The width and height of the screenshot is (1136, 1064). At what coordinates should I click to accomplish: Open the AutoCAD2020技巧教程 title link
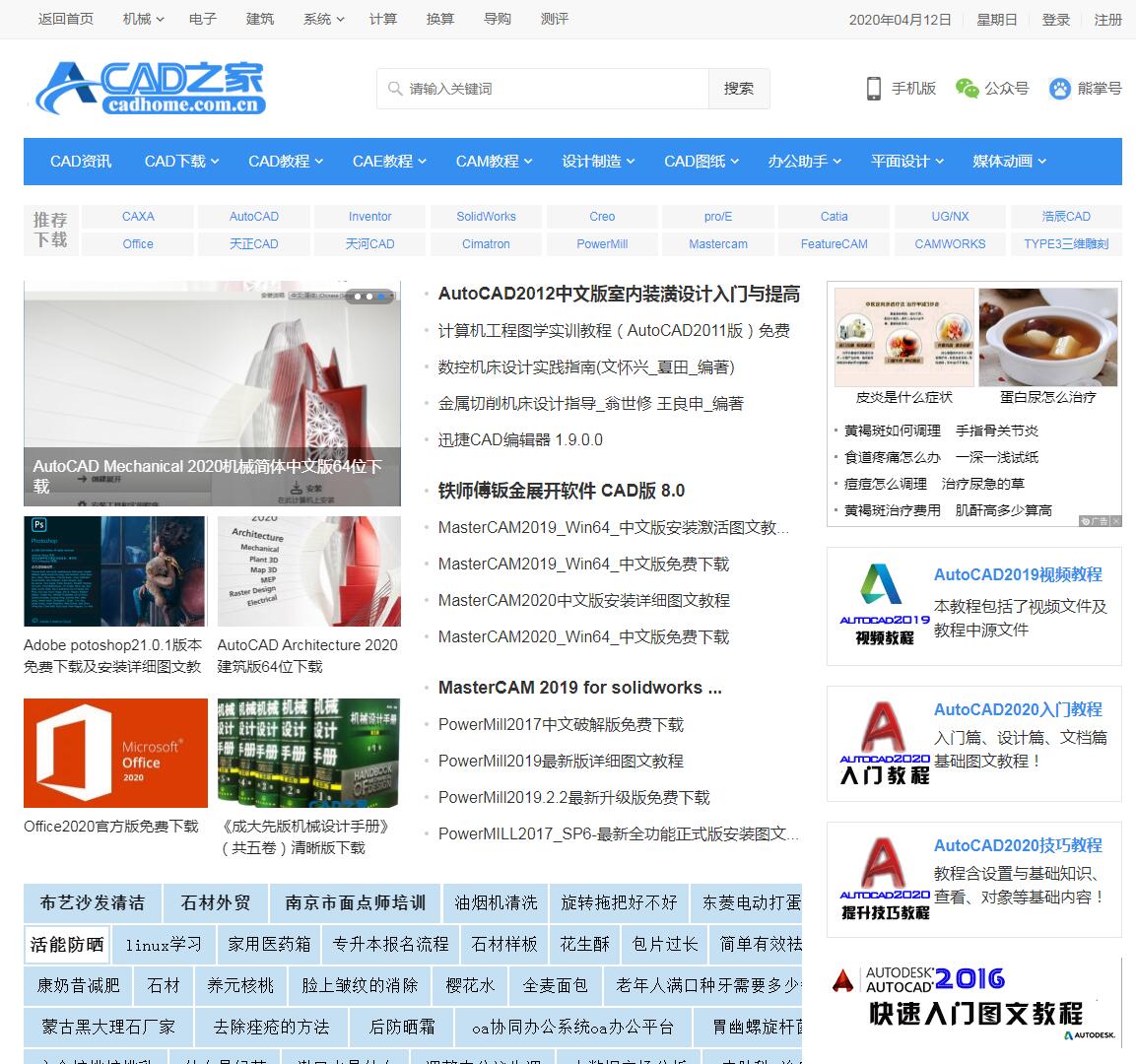(1018, 845)
